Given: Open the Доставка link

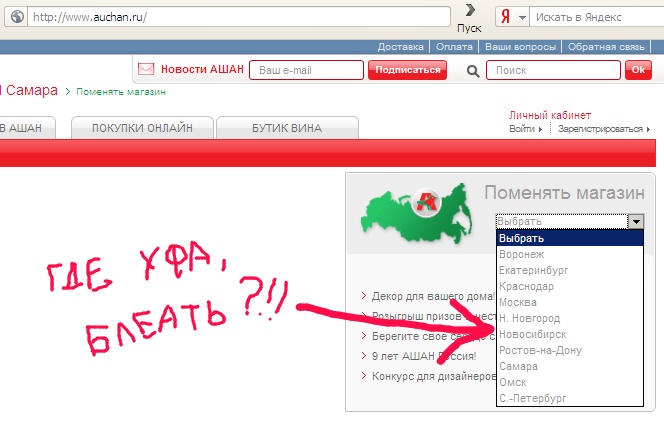Looking at the screenshot, I should click(400, 47).
